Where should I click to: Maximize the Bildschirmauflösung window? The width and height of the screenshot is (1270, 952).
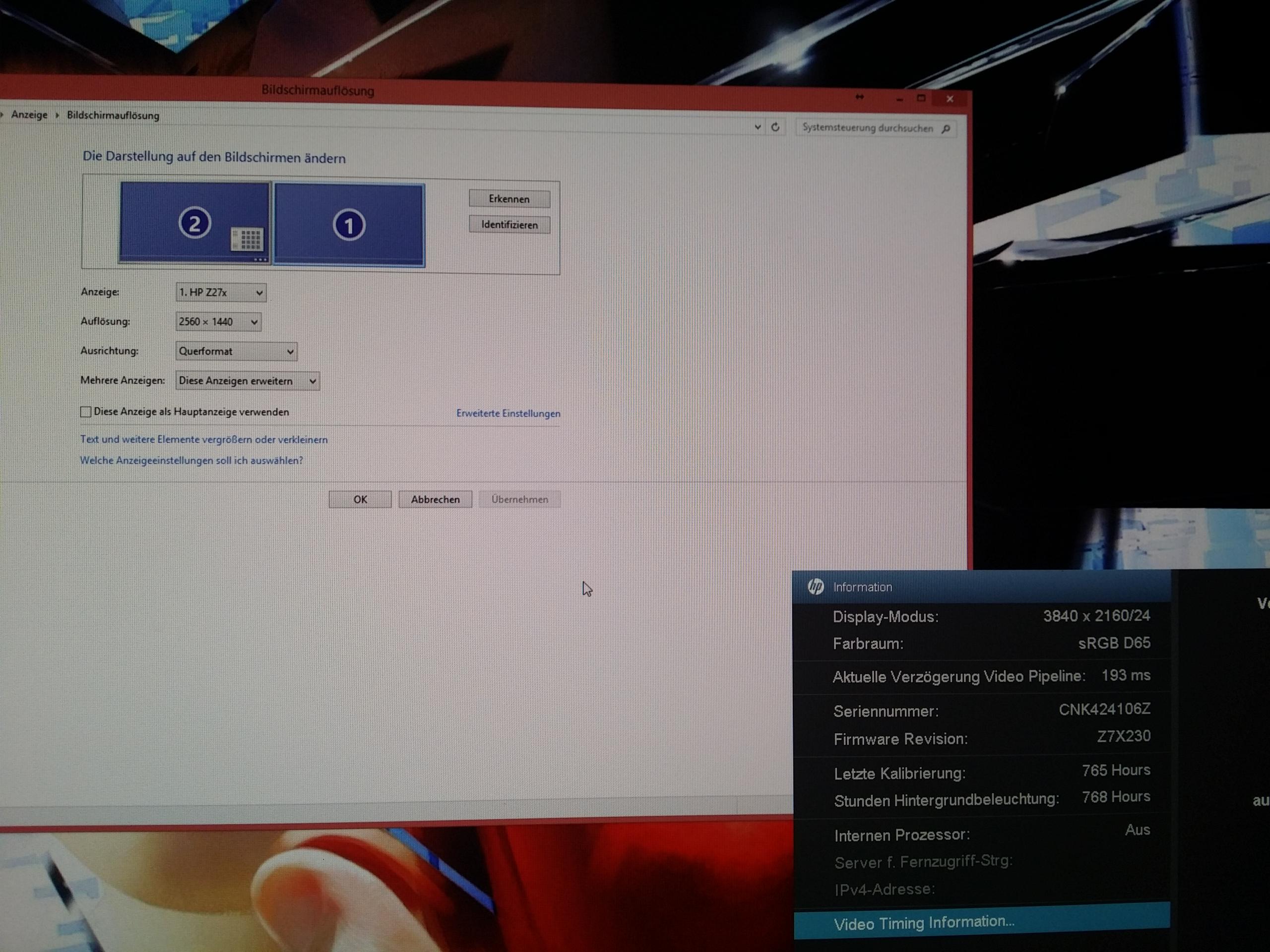922,98
